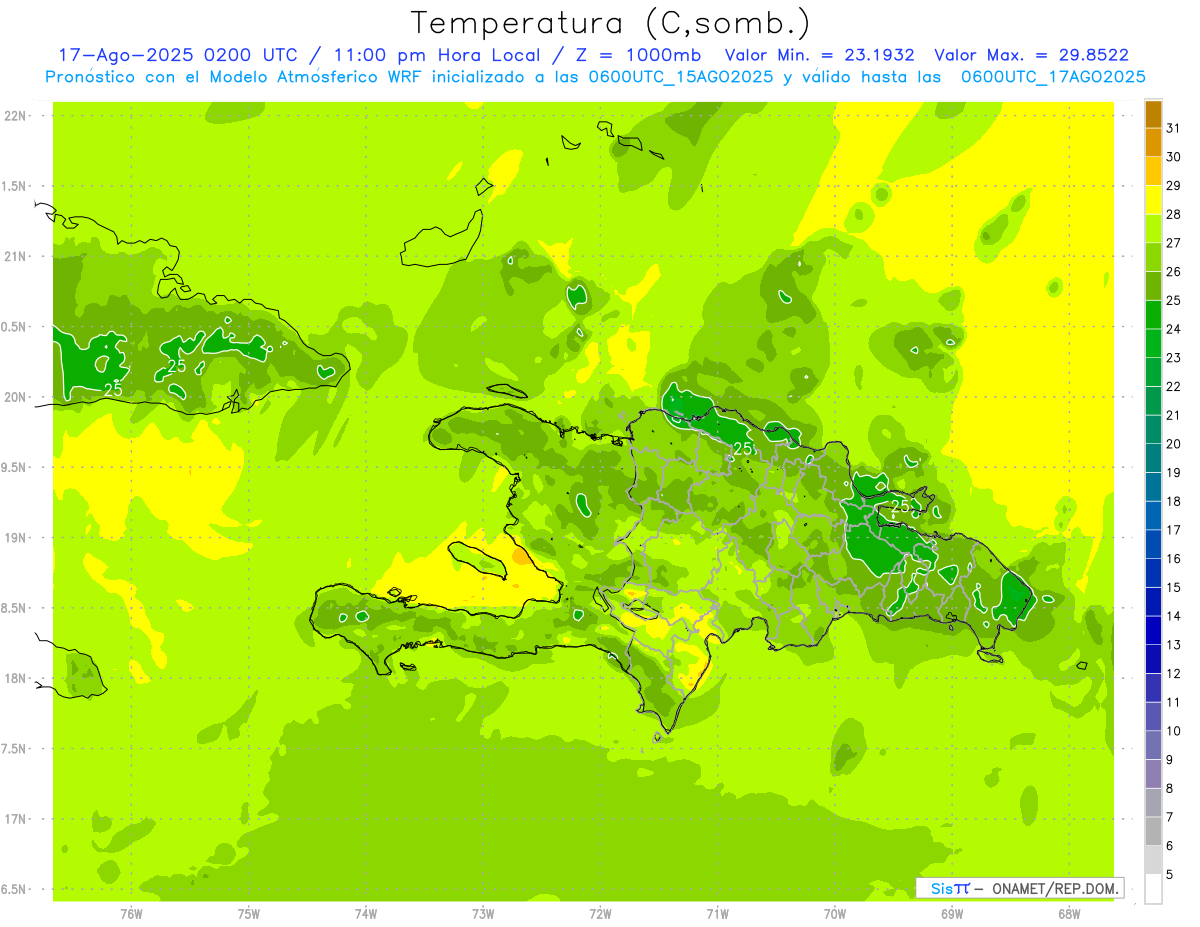
Task: Click the "74W" longitude axis label
Action: pos(366,913)
